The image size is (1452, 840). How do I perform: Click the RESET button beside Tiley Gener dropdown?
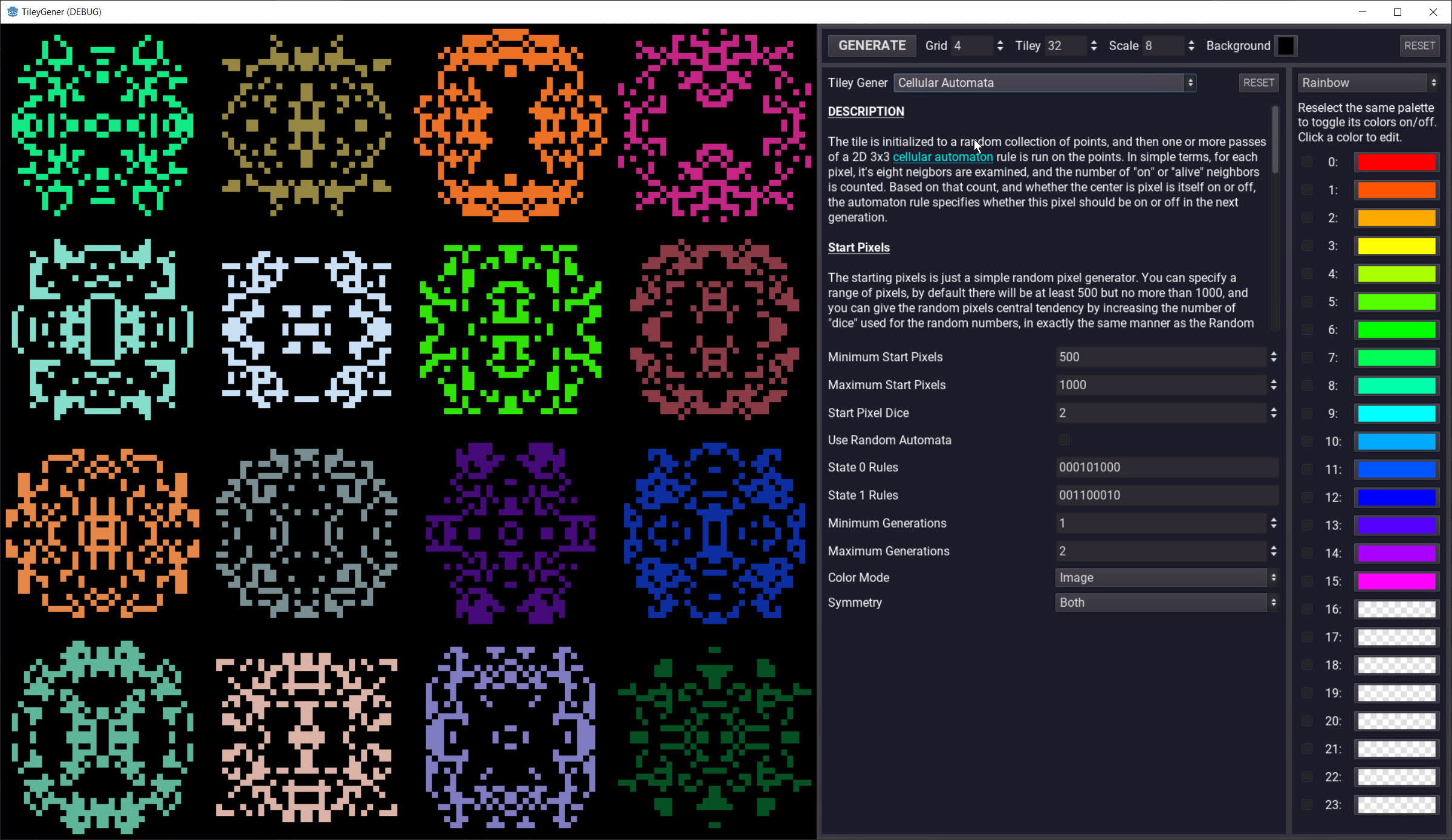pyautogui.click(x=1259, y=83)
